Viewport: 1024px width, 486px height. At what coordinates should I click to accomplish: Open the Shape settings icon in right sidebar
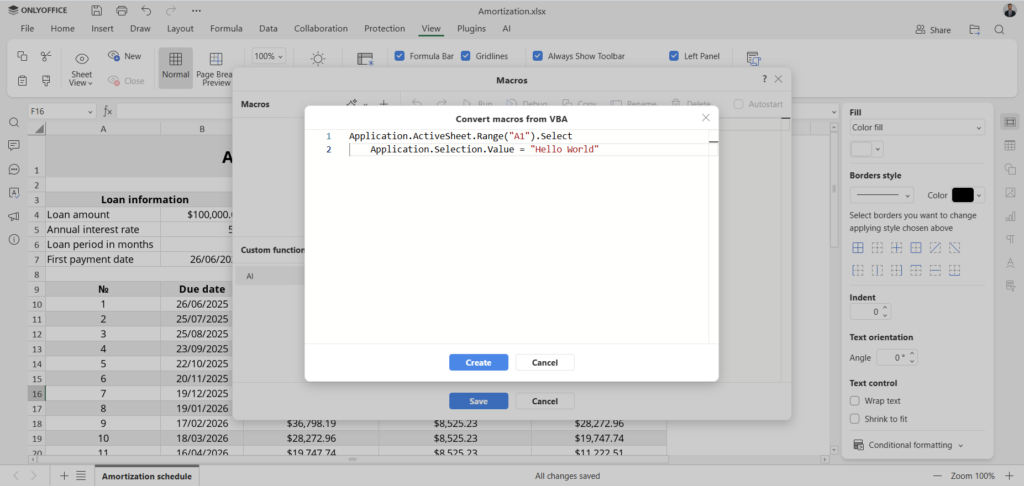pyautogui.click(x=1010, y=169)
